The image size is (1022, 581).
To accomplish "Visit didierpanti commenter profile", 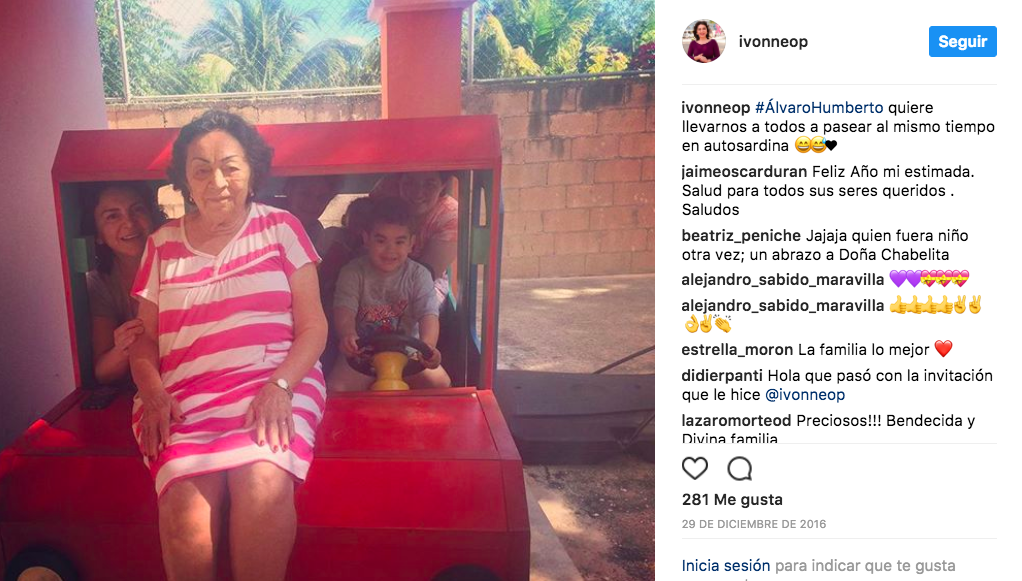I will (x=722, y=376).
